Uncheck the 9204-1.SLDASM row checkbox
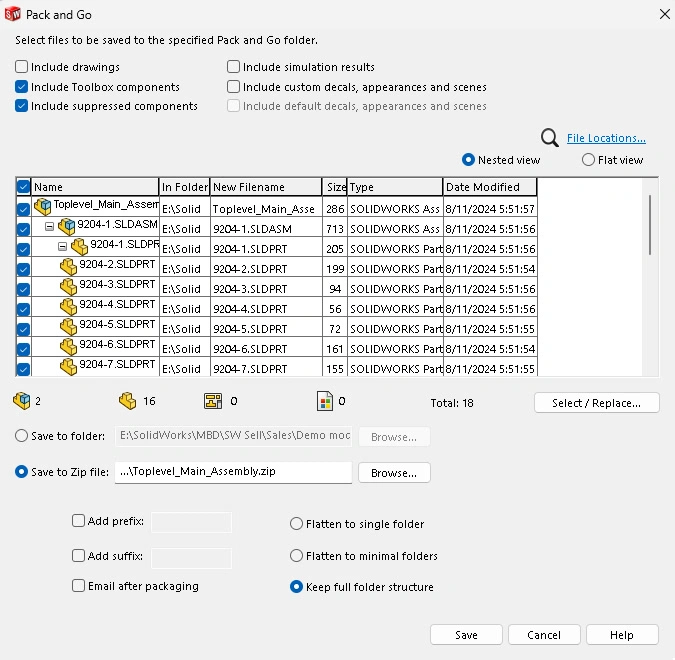The height and width of the screenshot is (660, 675). 23,229
